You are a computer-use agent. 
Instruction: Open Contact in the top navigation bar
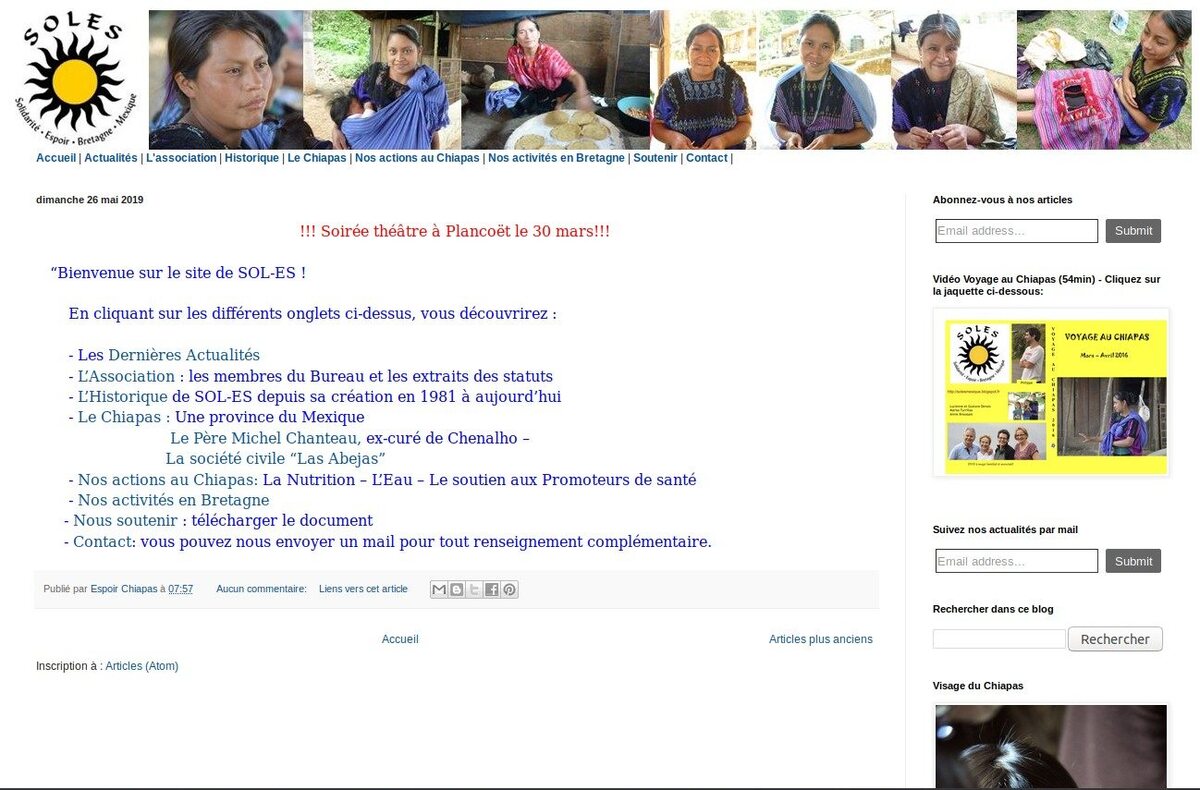(x=707, y=158)
